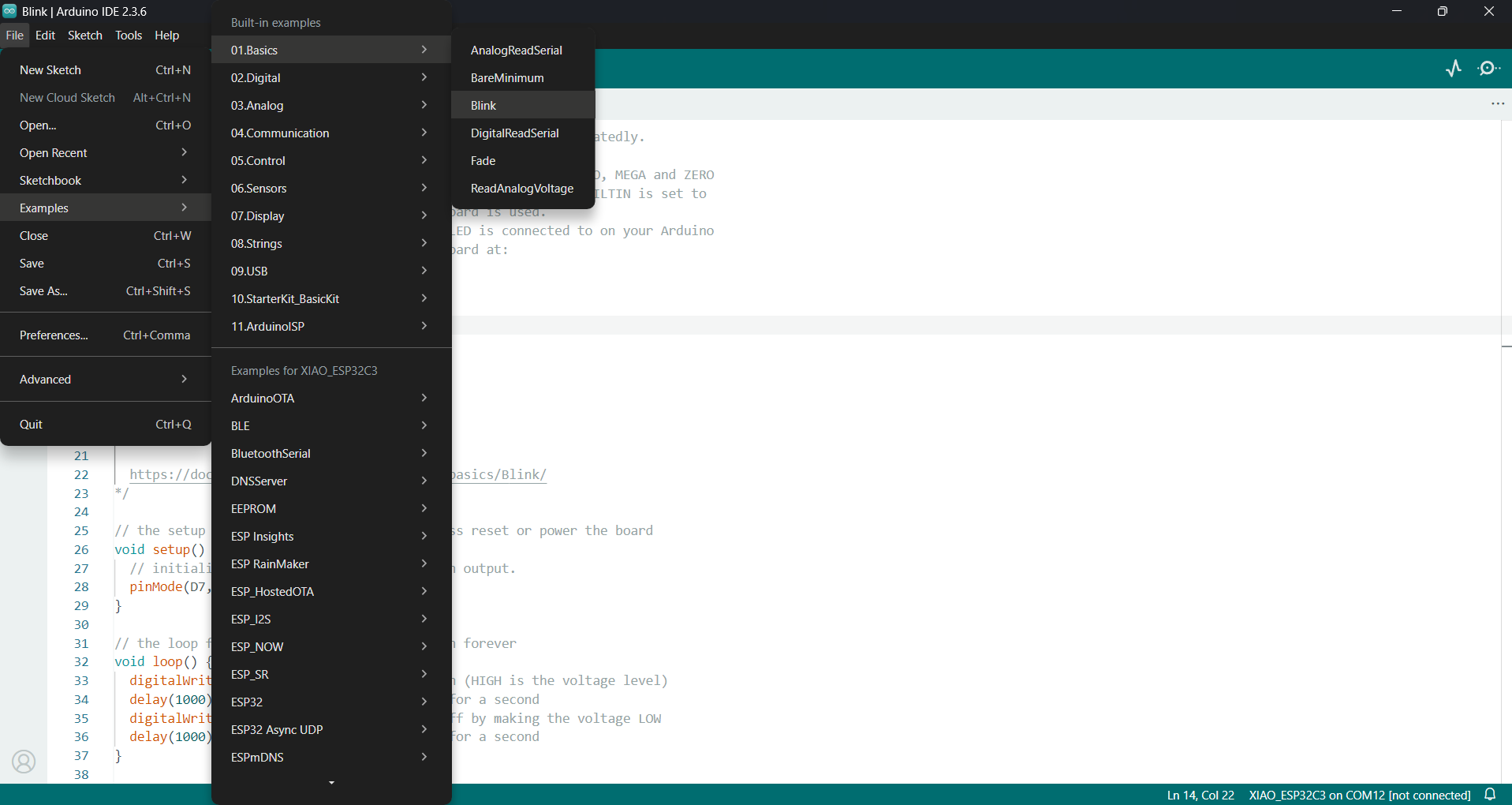Viewport: 1512px width, 805px height.
Task: Expand the 05.Control examples submenu
Action: 331,161
